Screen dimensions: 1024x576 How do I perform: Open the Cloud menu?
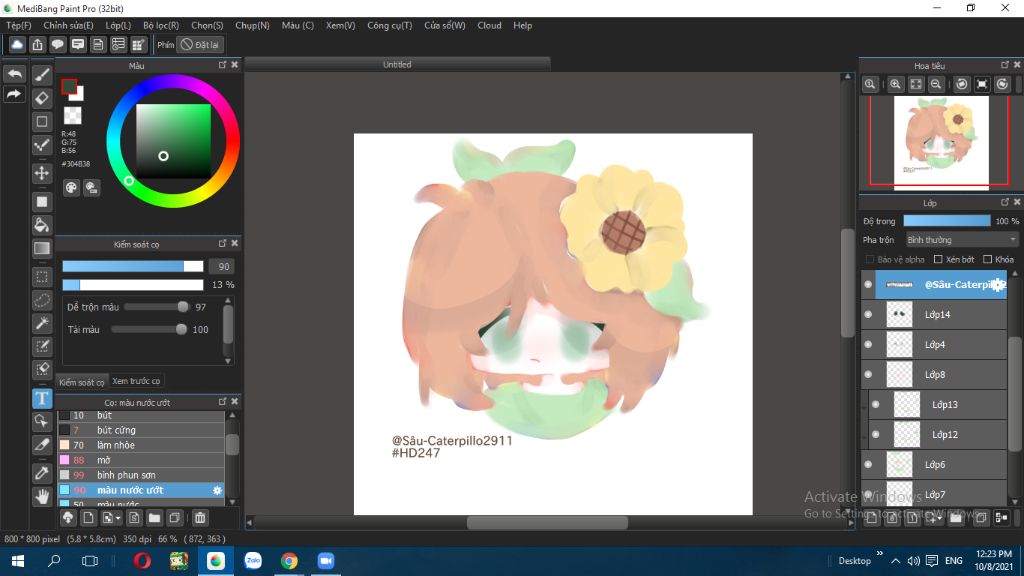[489, 25]
